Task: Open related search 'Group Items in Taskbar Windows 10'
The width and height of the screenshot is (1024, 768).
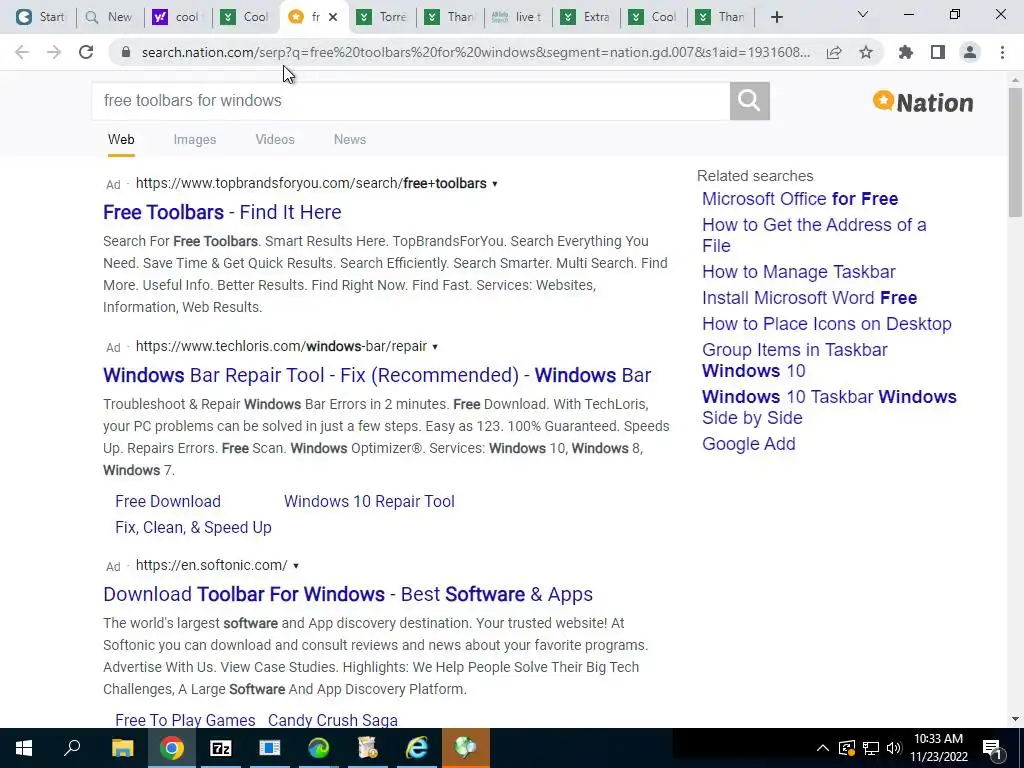Action: pos(795,360)
